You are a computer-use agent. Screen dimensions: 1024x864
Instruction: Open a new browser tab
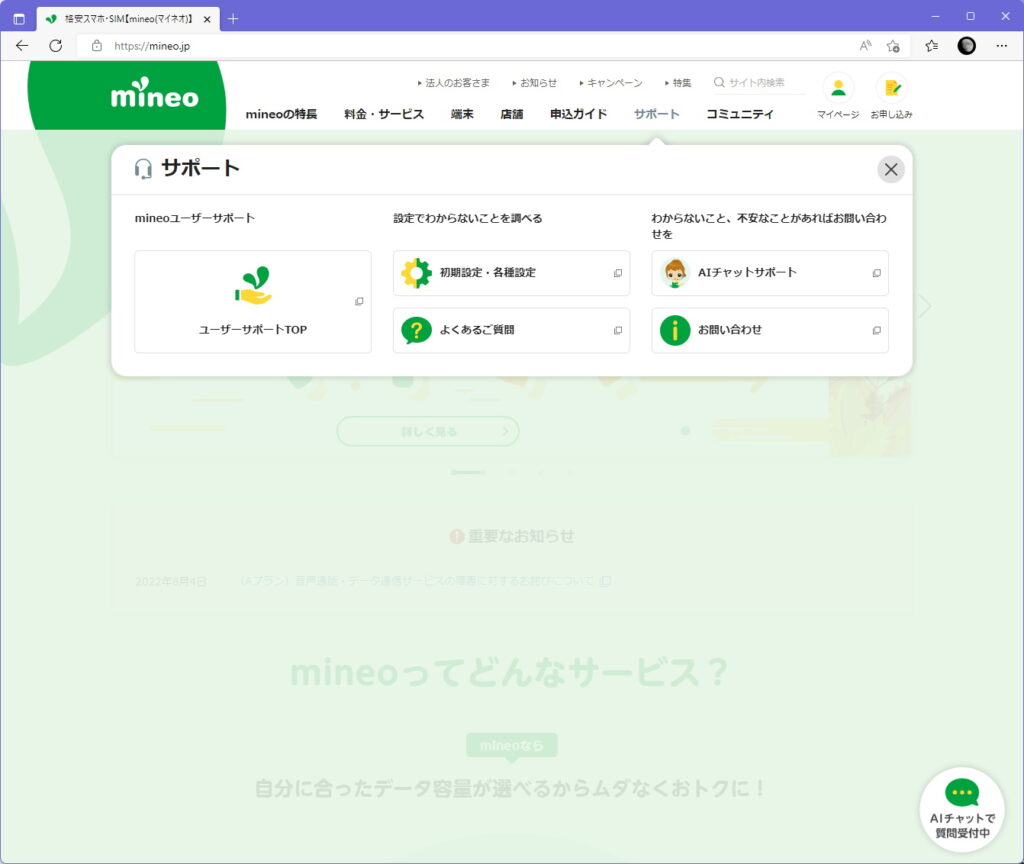[233, 19]
